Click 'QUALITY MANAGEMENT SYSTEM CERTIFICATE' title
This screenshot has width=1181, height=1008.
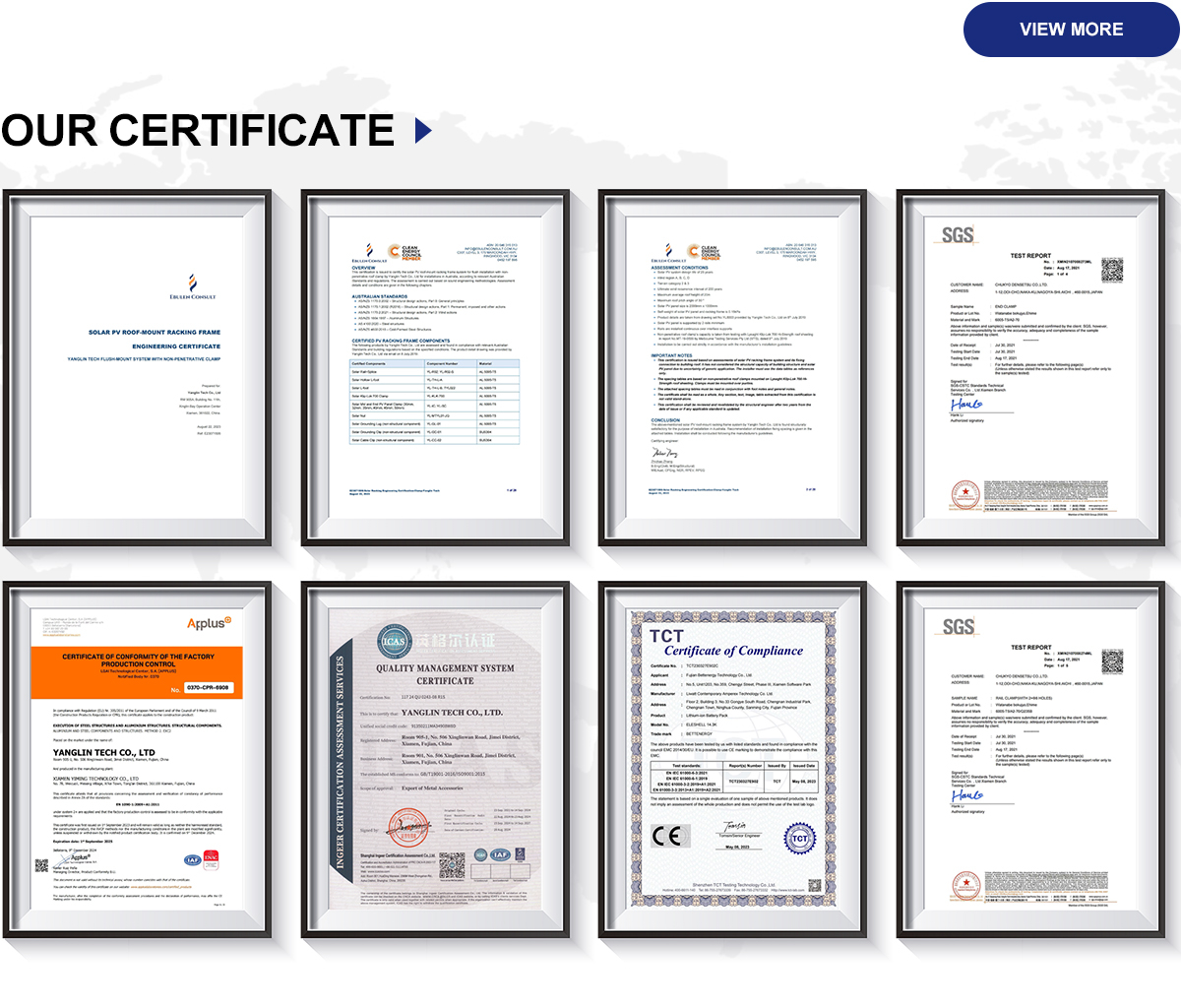click(x=445, y=674)
